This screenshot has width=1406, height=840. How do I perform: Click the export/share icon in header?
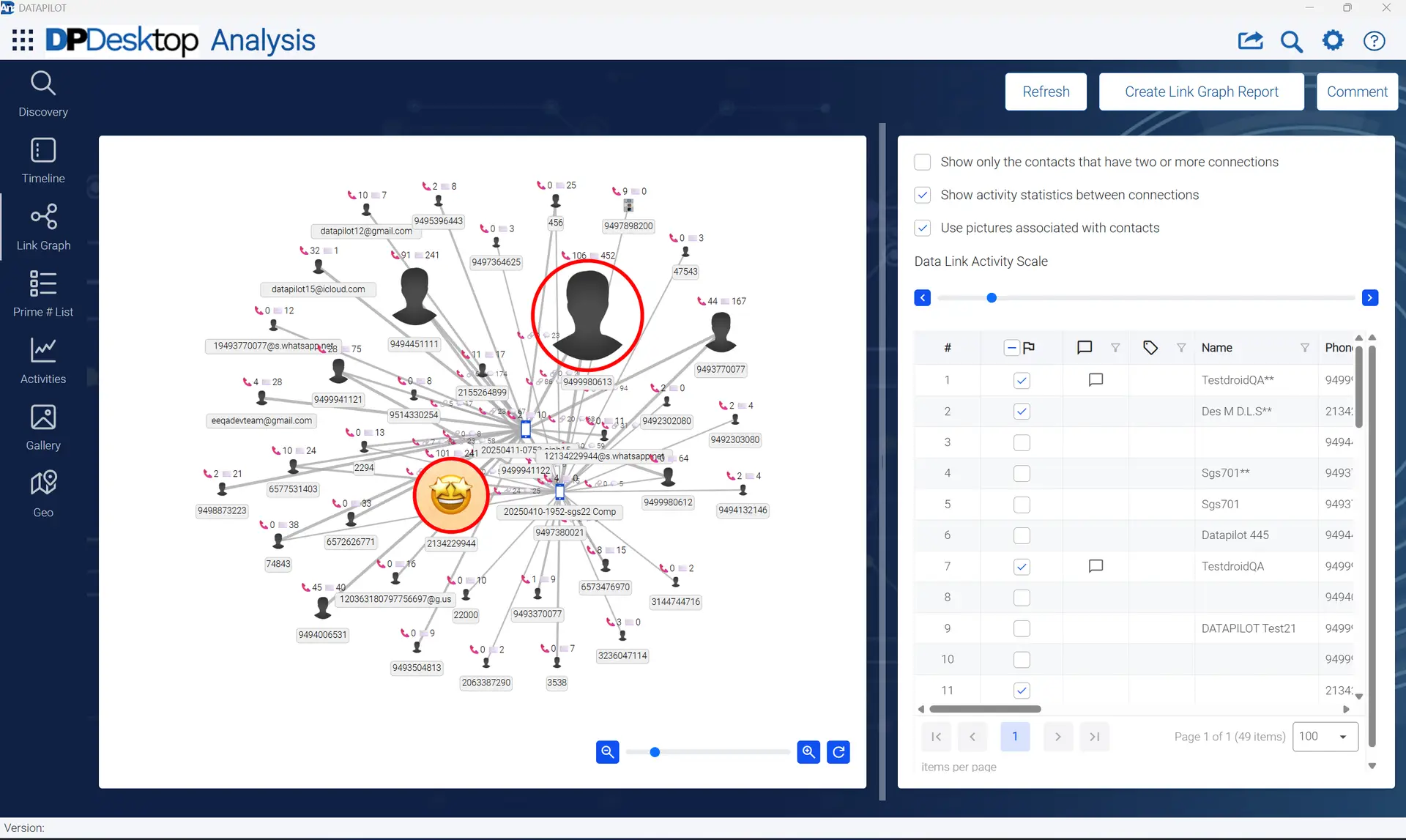click(1251, 41)
